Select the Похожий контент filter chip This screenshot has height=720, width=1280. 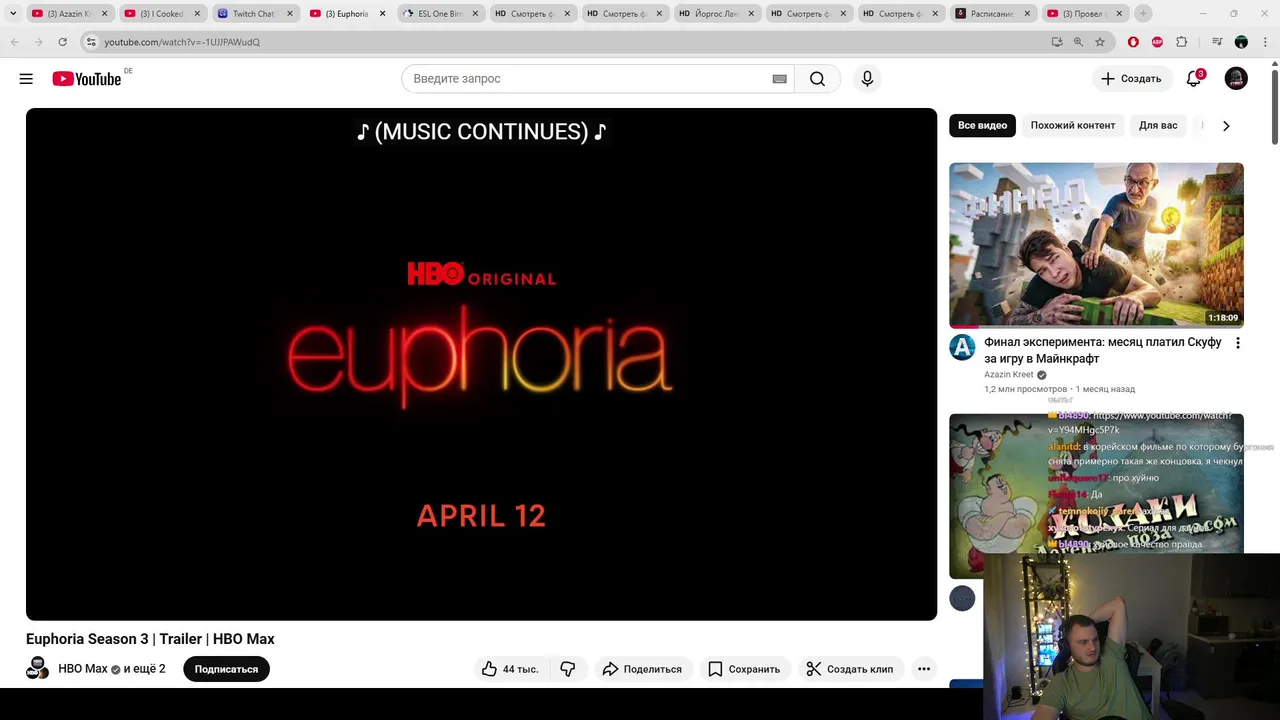tap(1072, 125)
